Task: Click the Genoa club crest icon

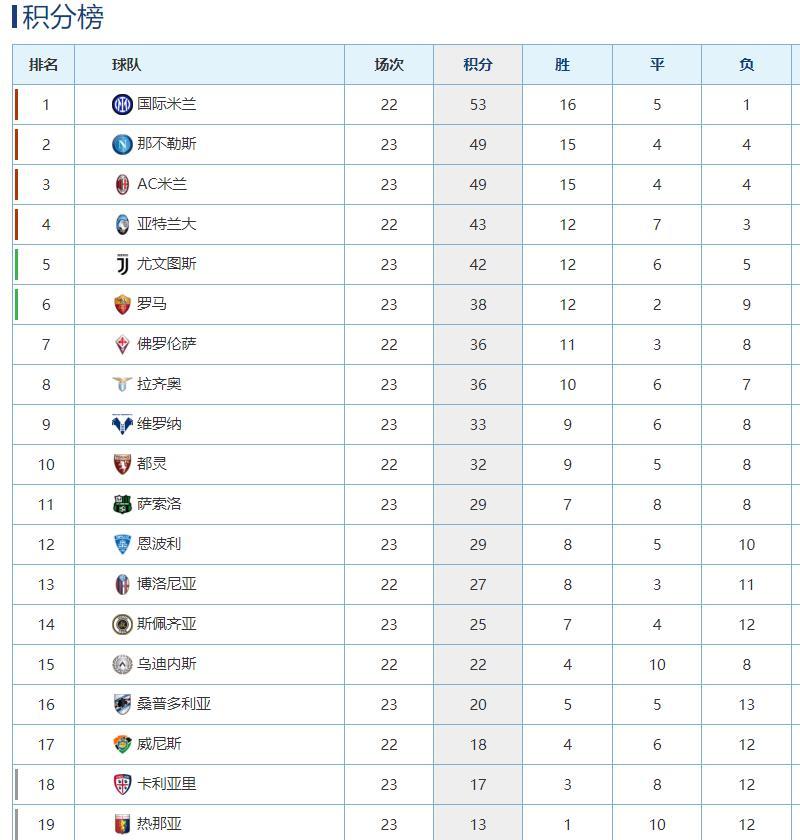Action: click(x=122, y=824)
